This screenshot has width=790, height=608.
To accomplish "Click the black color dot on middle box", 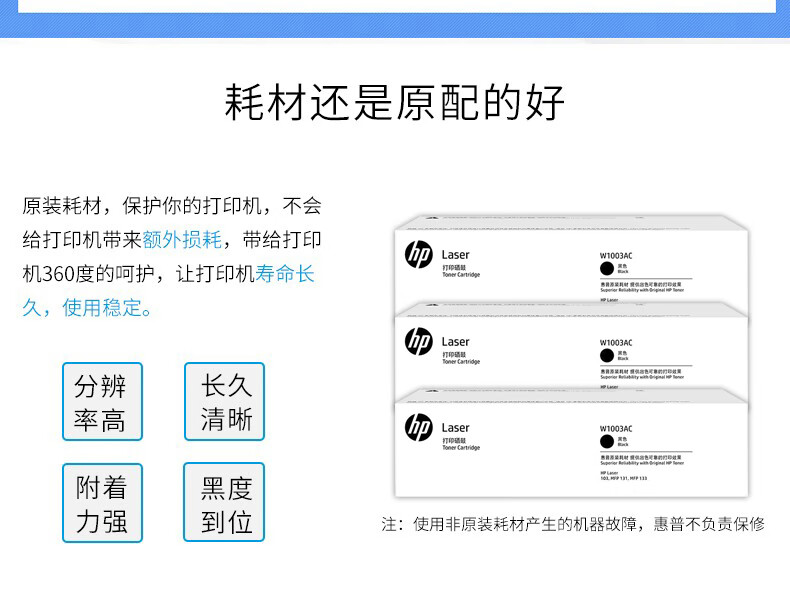I will 607,356.
